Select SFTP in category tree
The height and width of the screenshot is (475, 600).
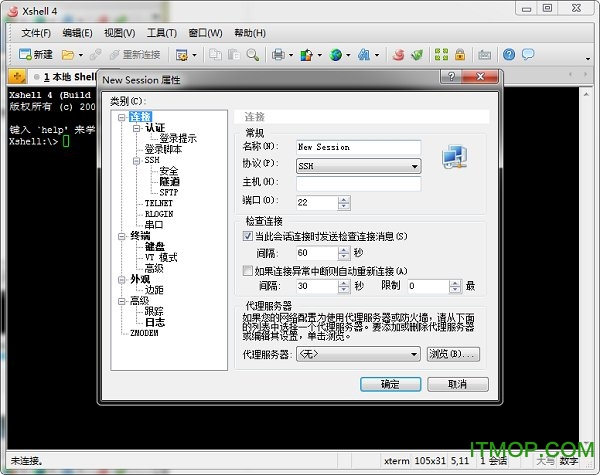169,193
